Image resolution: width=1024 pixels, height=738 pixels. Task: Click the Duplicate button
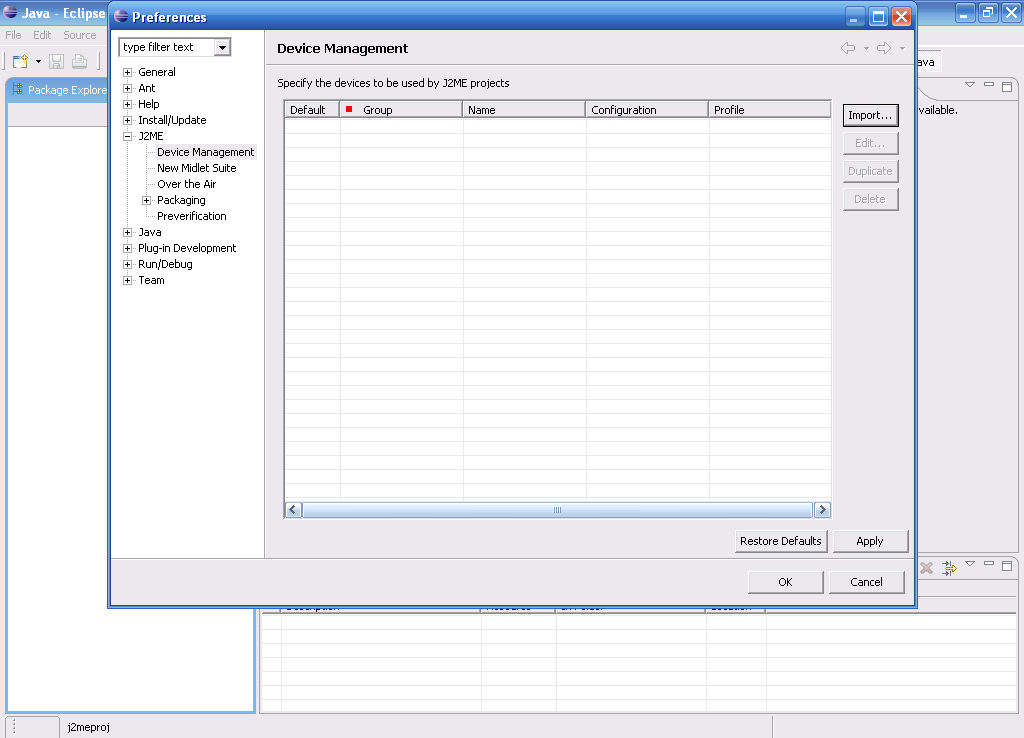coord(871,171)
